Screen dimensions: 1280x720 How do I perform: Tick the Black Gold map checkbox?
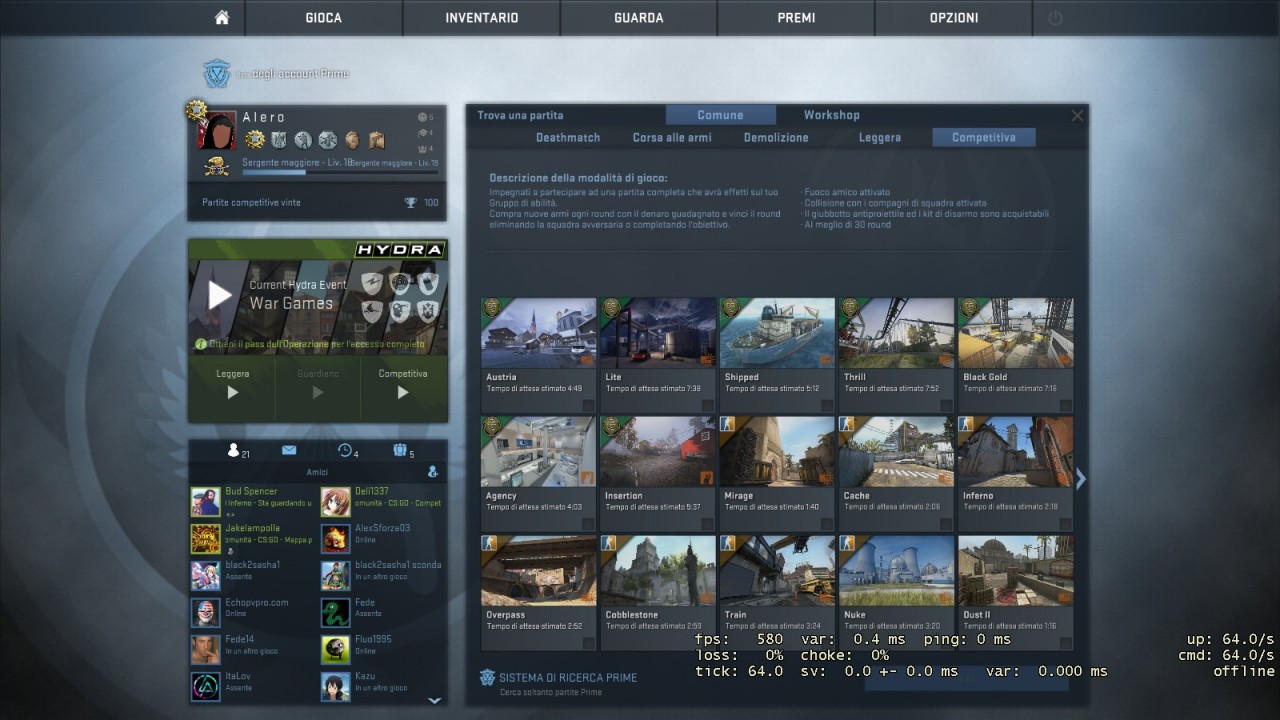pos(1066,405)
